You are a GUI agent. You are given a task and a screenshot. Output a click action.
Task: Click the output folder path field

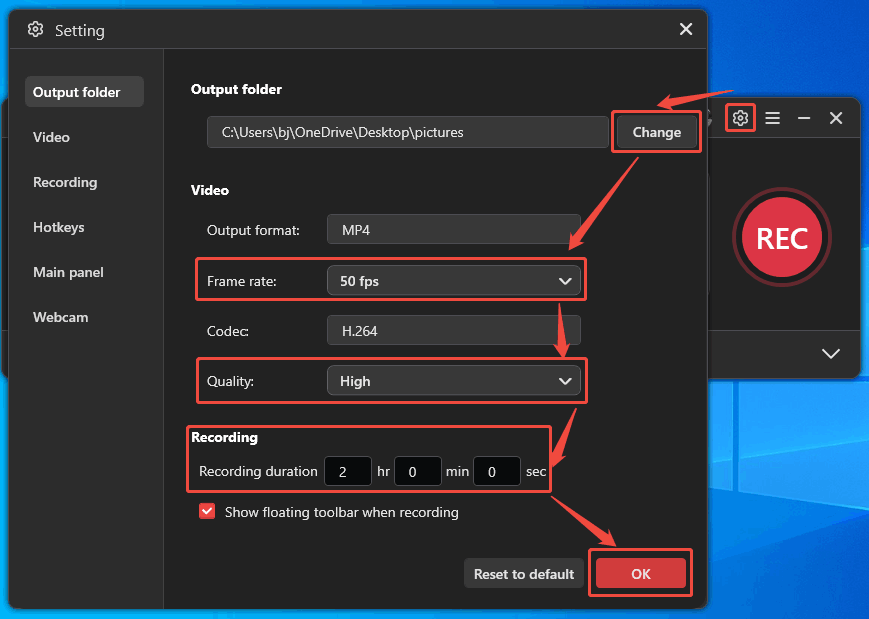click(407, 131)
